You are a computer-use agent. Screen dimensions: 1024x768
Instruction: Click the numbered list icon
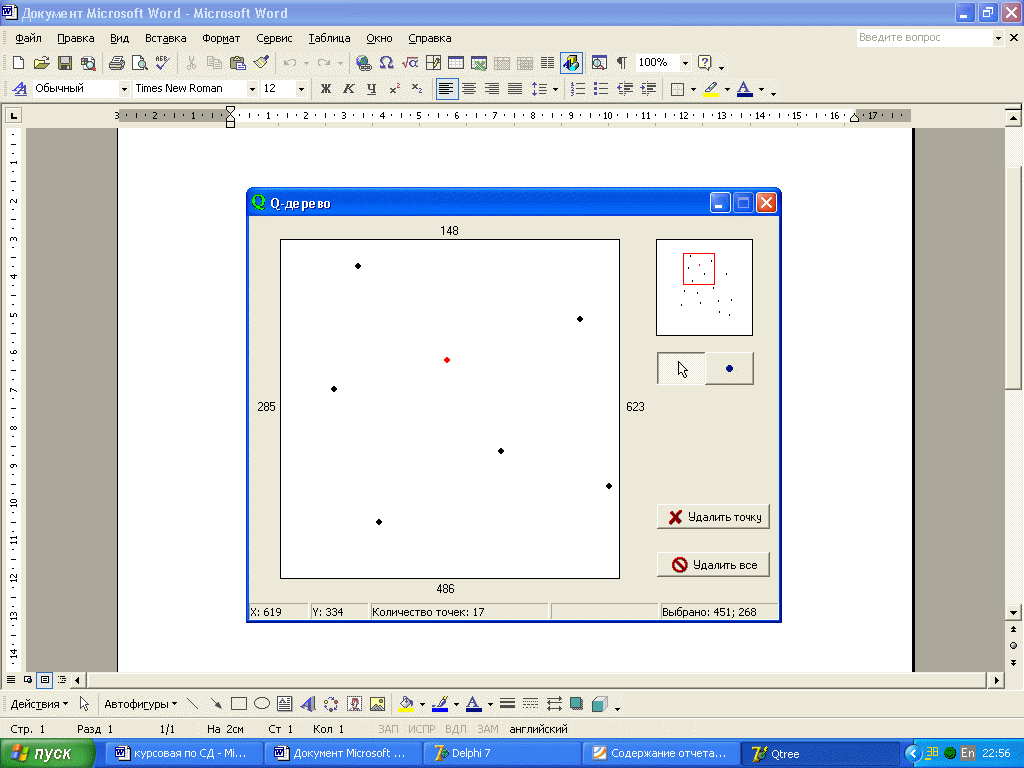coord(578,89)
